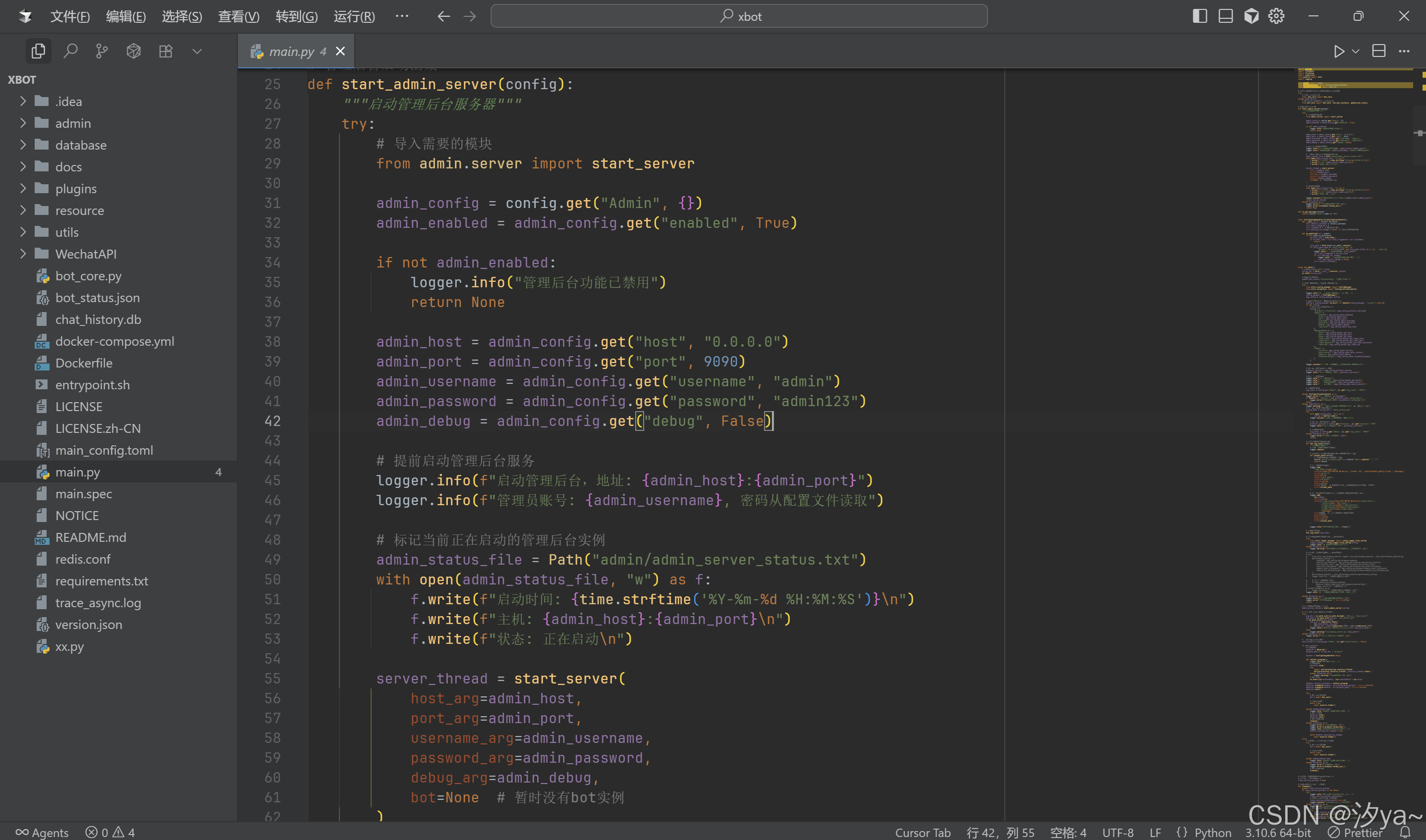
Task: Show more menu items ellipsis
Action: 402,16
